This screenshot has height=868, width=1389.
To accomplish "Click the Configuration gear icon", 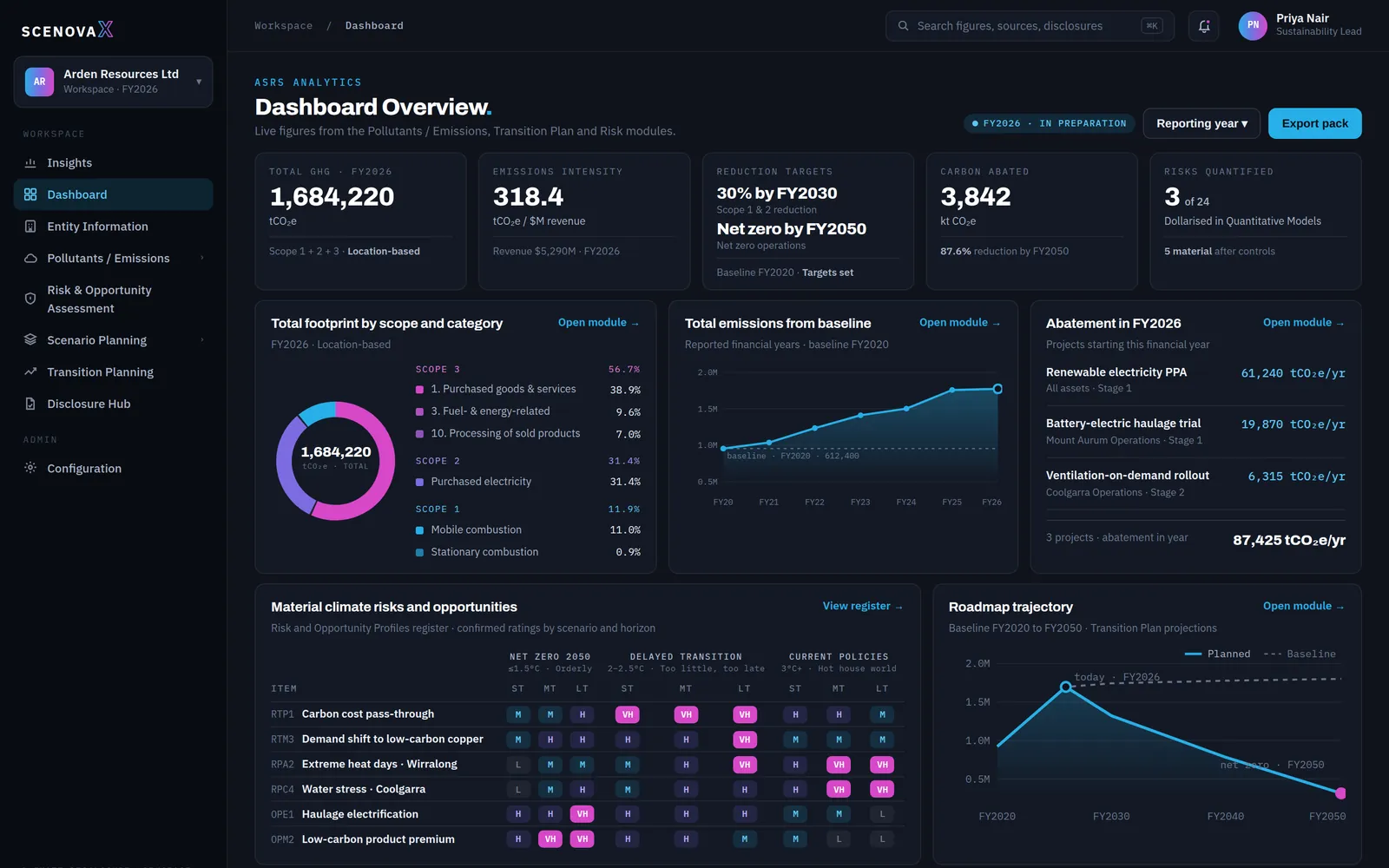I will tap(30, 468).
